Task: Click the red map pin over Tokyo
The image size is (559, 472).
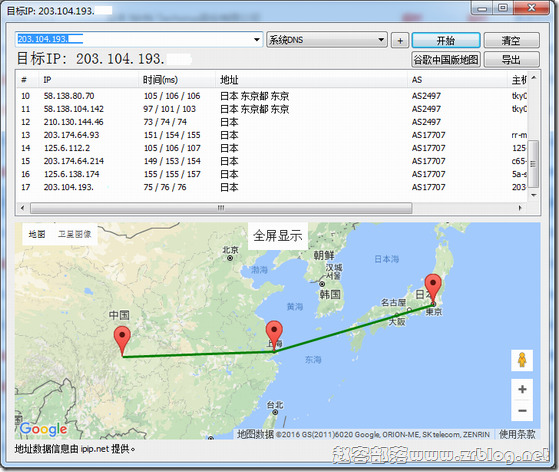Action: [x=433, y=289]
